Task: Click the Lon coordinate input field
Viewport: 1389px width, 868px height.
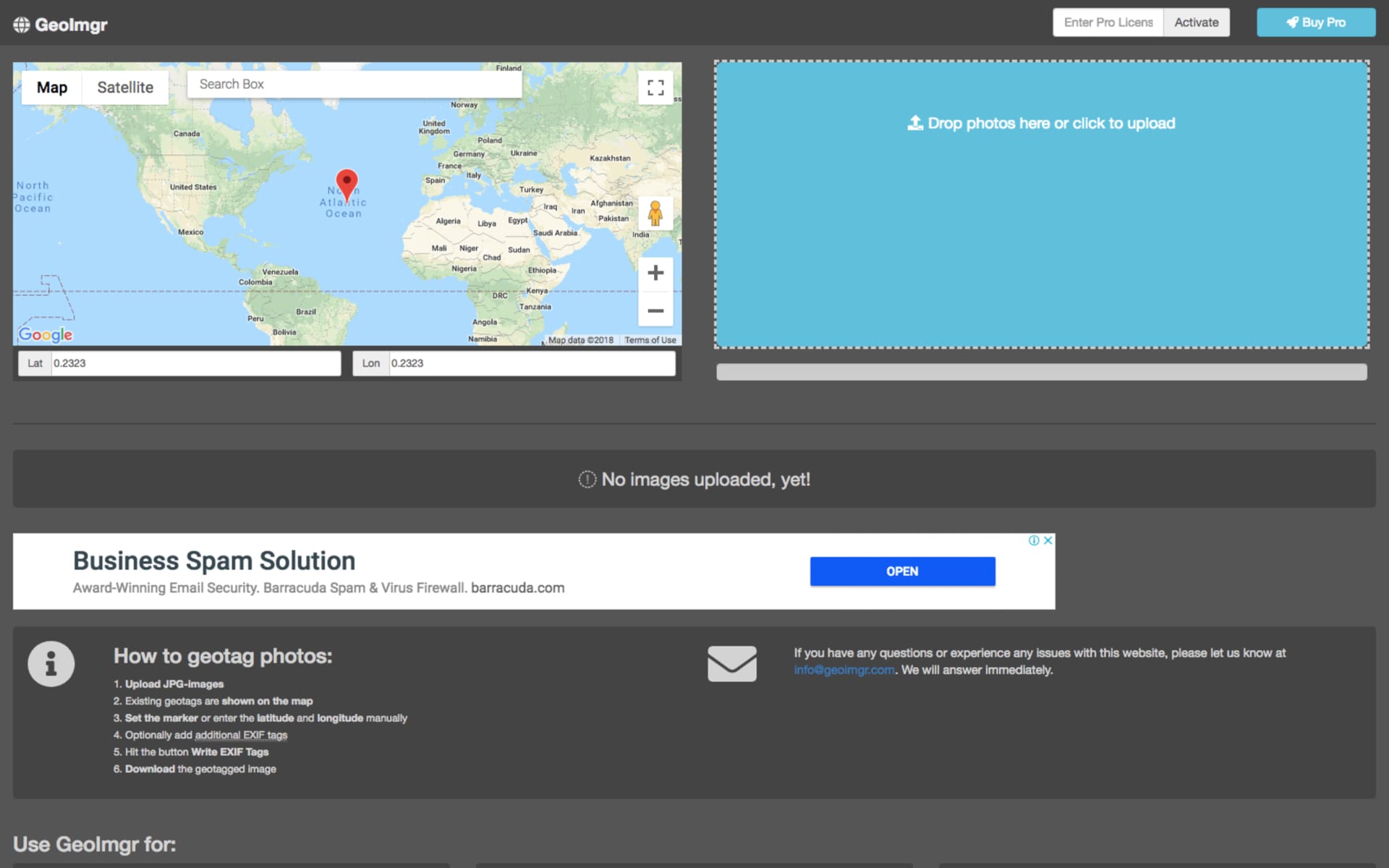Action: pyautogui.click(x=532, y=363)
